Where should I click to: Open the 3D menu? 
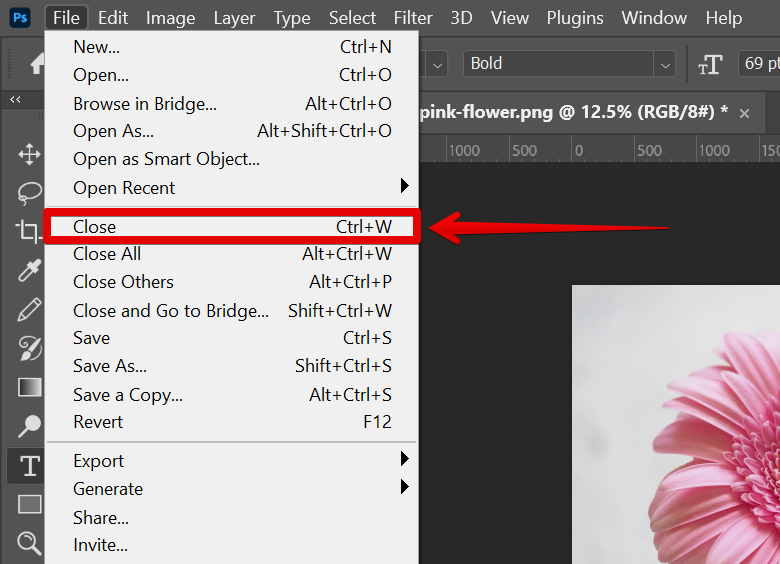pyautogui.click(x=461, y=18)
